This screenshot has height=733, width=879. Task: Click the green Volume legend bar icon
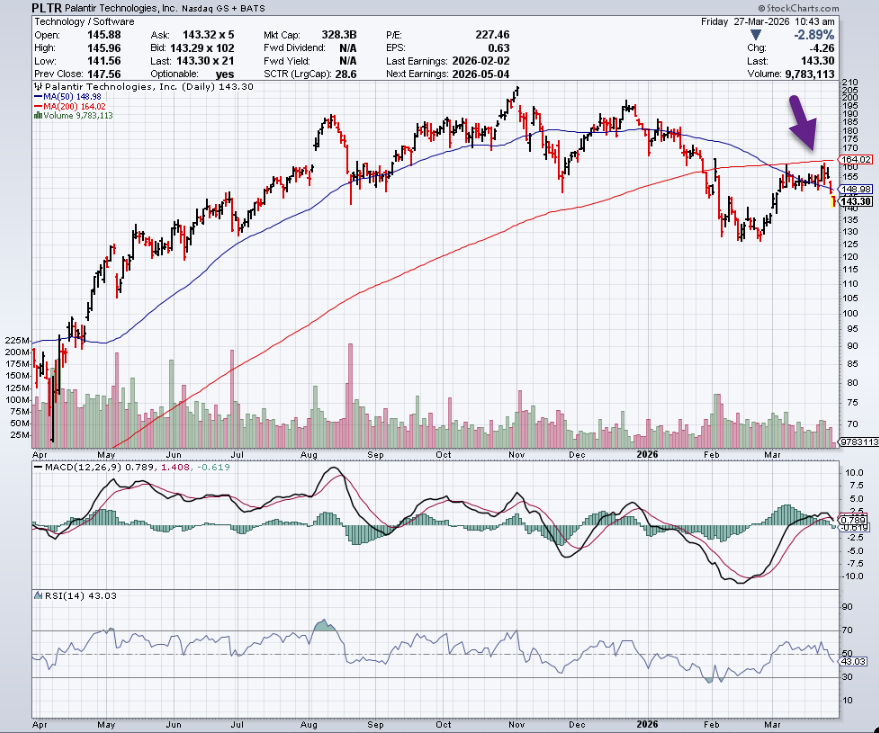point(37,115)
